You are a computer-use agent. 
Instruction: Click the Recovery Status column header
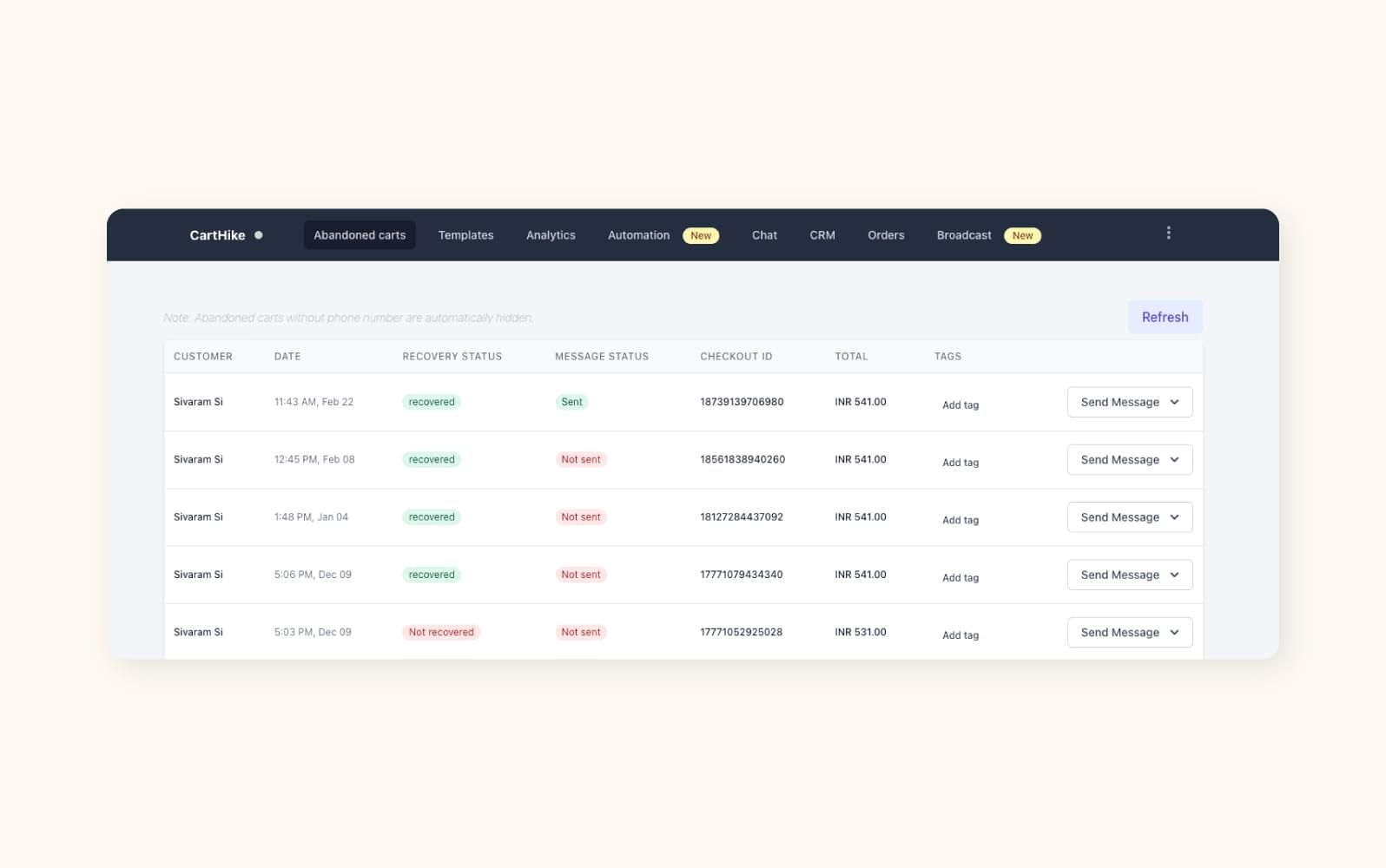452,357
